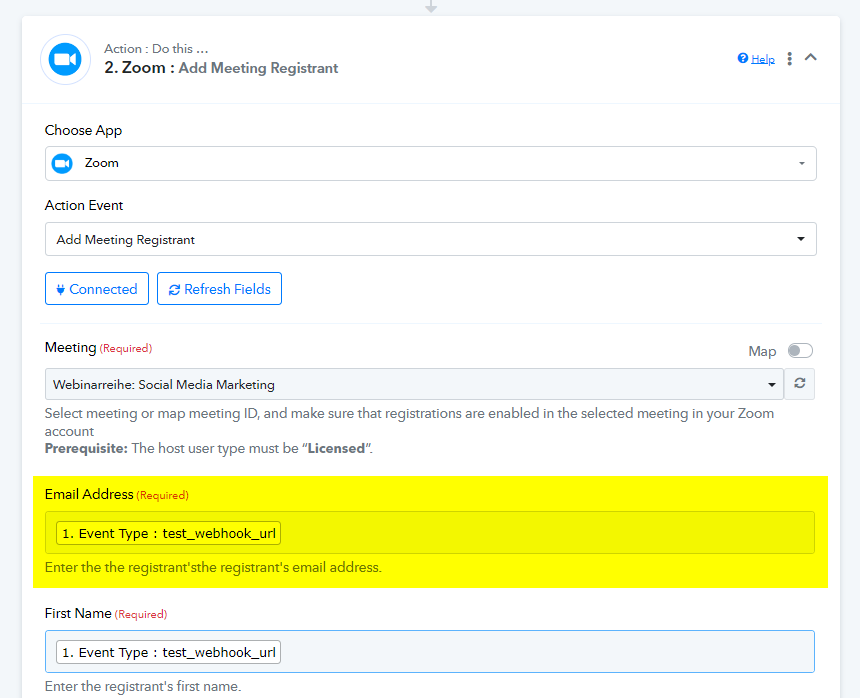Click the Meeting dropdown caret arrow
Image resolution: width=860 pixels, height=698 pixels.
coord(772,384)
